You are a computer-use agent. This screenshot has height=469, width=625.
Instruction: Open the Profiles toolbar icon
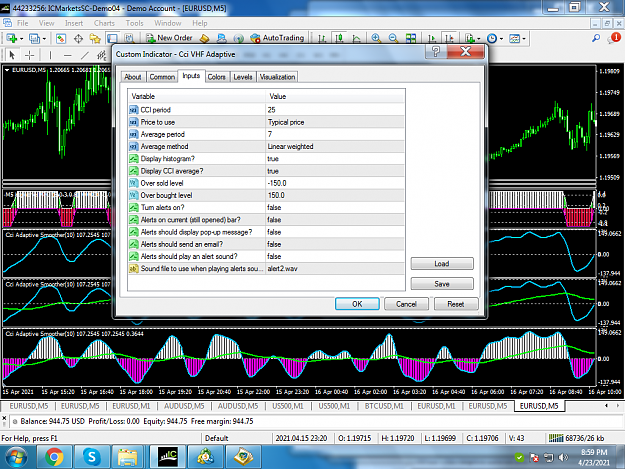[34, 38]
